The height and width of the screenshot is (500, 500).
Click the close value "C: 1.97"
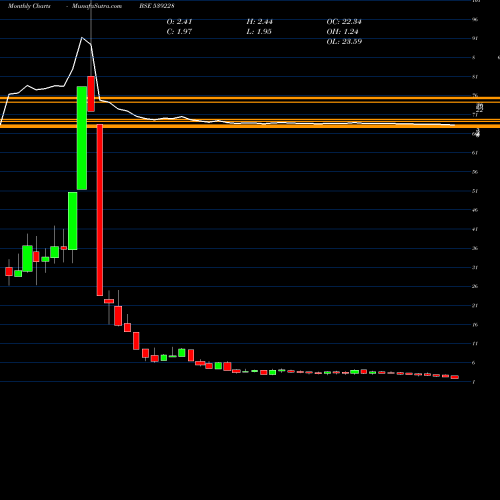[179, 32]
